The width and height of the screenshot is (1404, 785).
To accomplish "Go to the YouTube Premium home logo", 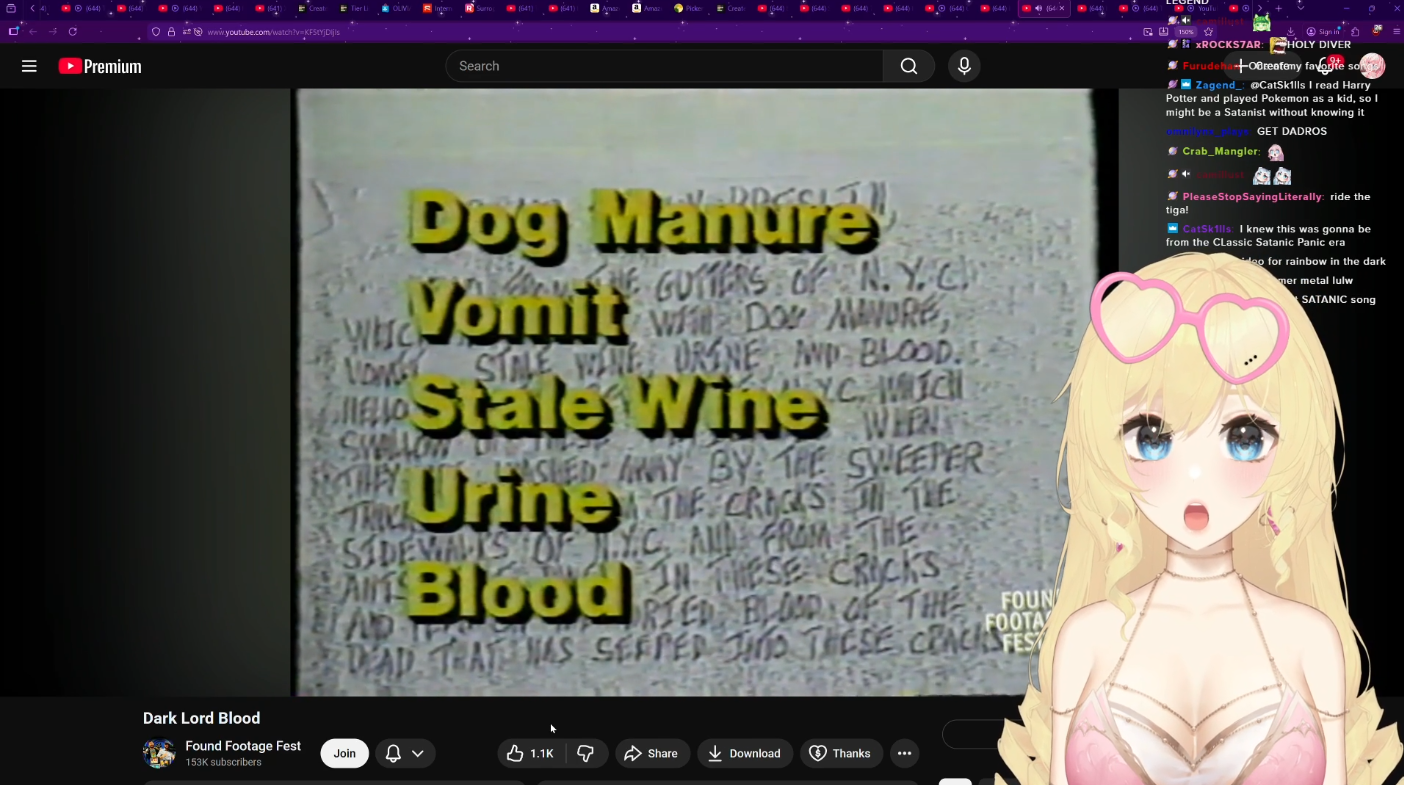I will pos(100,66).
